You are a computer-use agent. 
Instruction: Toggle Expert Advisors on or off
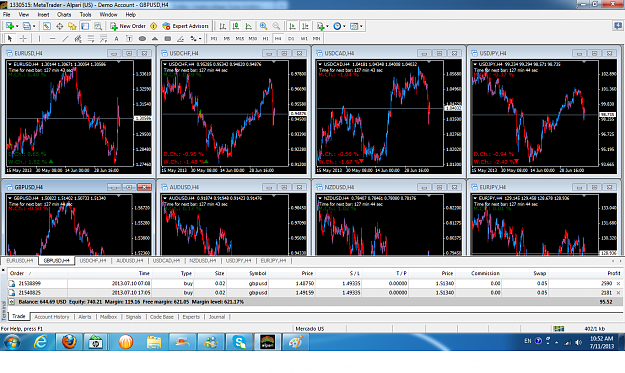point(185,26)
